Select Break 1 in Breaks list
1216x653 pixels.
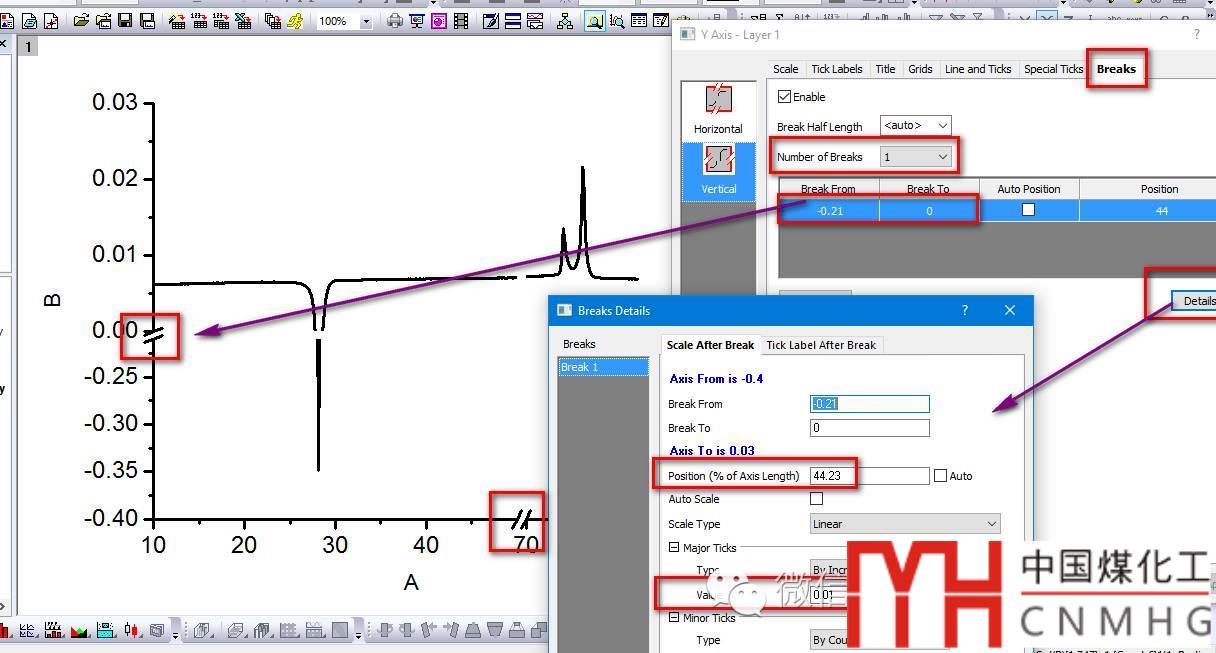[x=602, y=367]
